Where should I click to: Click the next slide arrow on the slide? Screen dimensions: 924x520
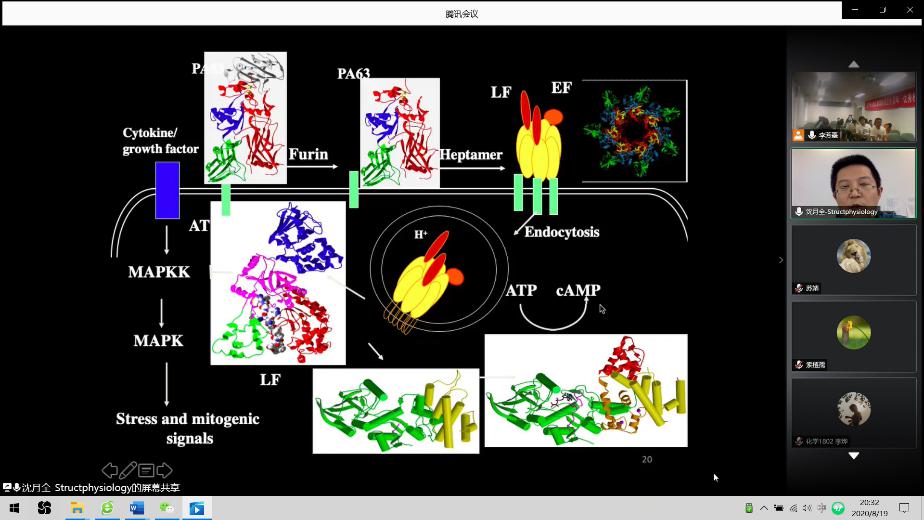click(x=165, y=470)
